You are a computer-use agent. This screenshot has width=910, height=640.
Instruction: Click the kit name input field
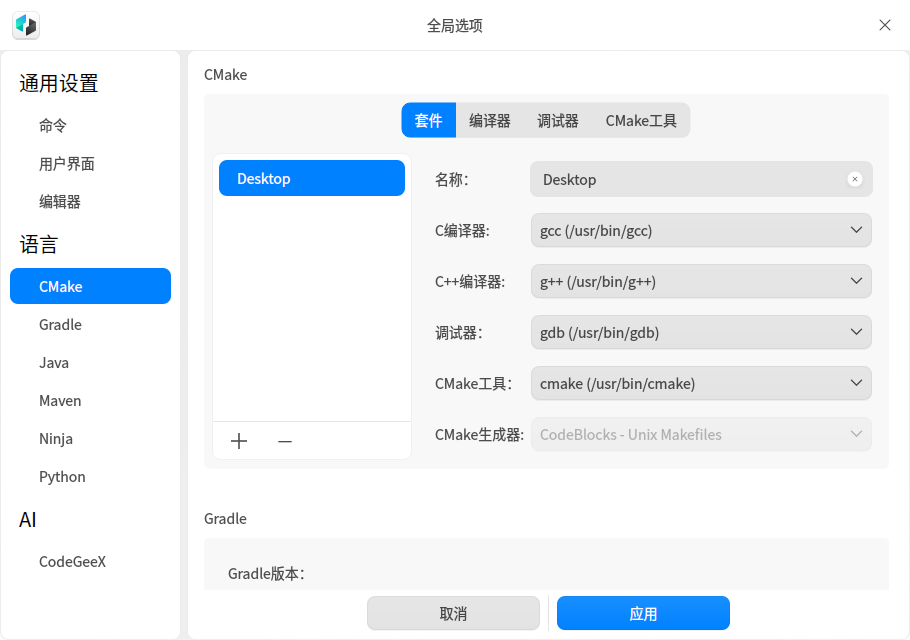pyautogui.click(x=701, y=179)
